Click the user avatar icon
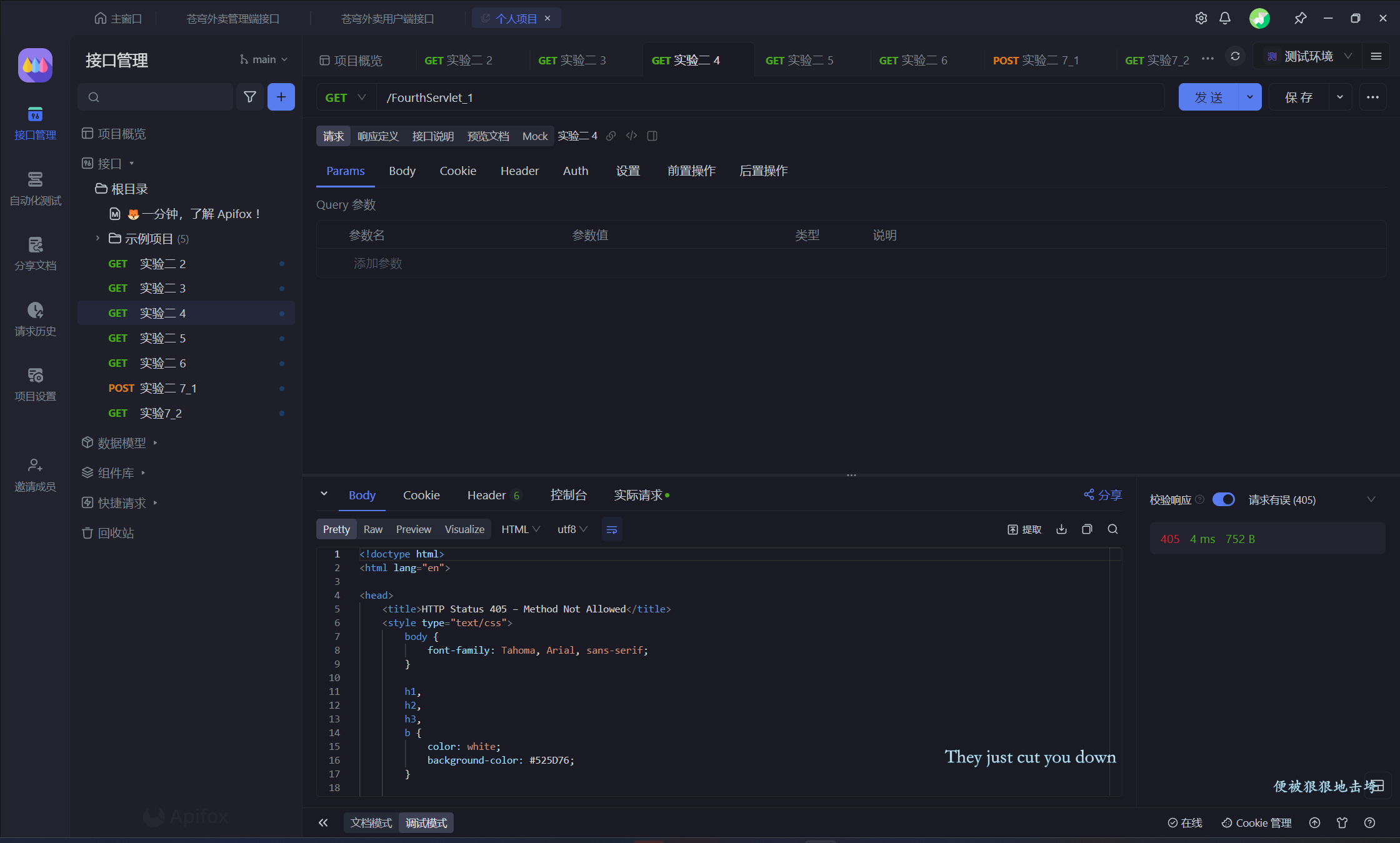This screenshot has width=1400, height=843. [x=1259, y=18]
